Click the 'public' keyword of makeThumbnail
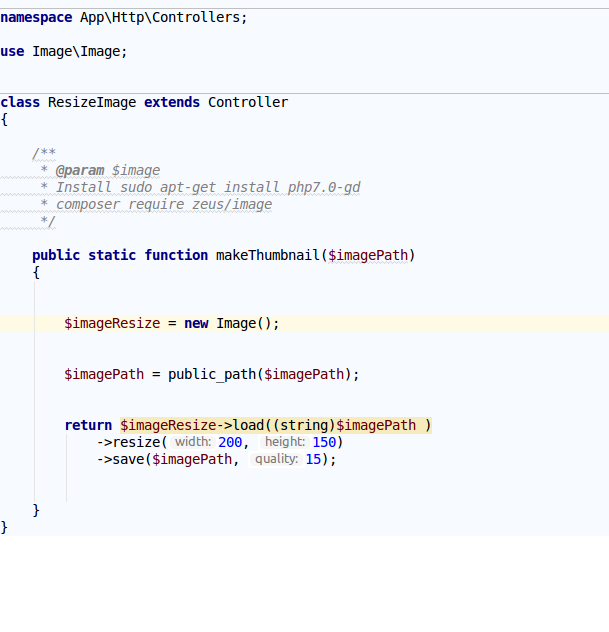 tap(56, 256)
